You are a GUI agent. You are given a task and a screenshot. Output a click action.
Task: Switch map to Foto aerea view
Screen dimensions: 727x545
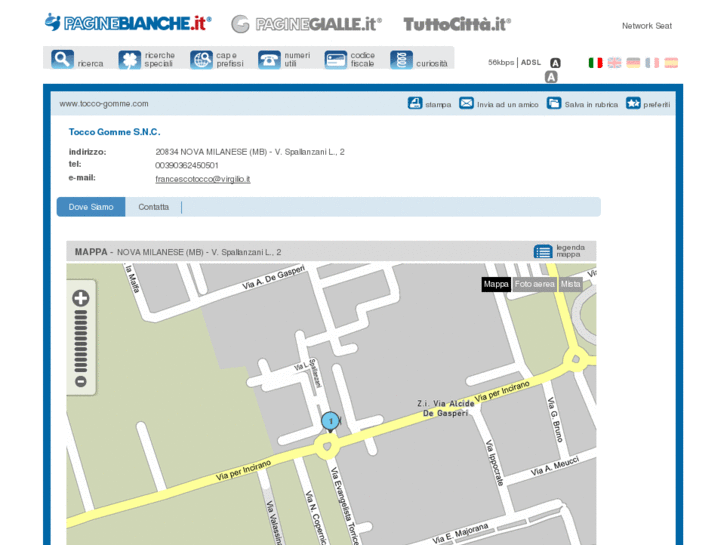(x=535, y=284)
